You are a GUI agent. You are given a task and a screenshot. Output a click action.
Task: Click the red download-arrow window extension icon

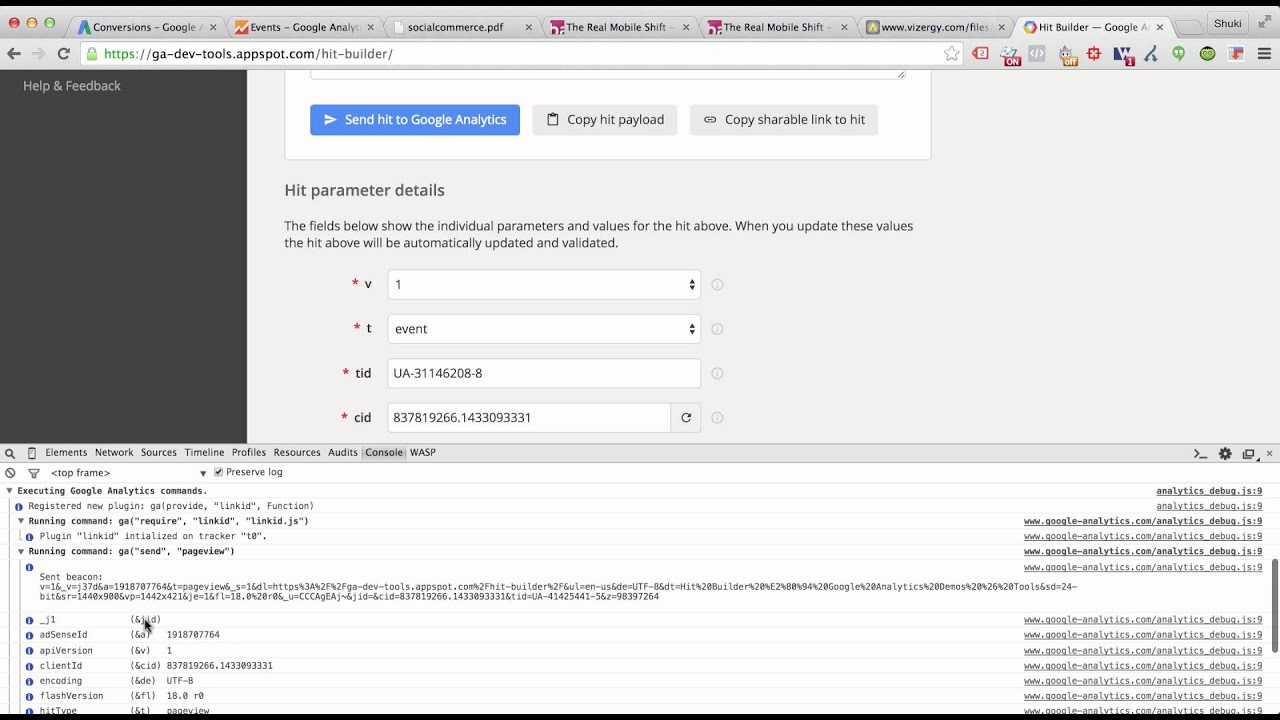click(x=1236, y=54)
